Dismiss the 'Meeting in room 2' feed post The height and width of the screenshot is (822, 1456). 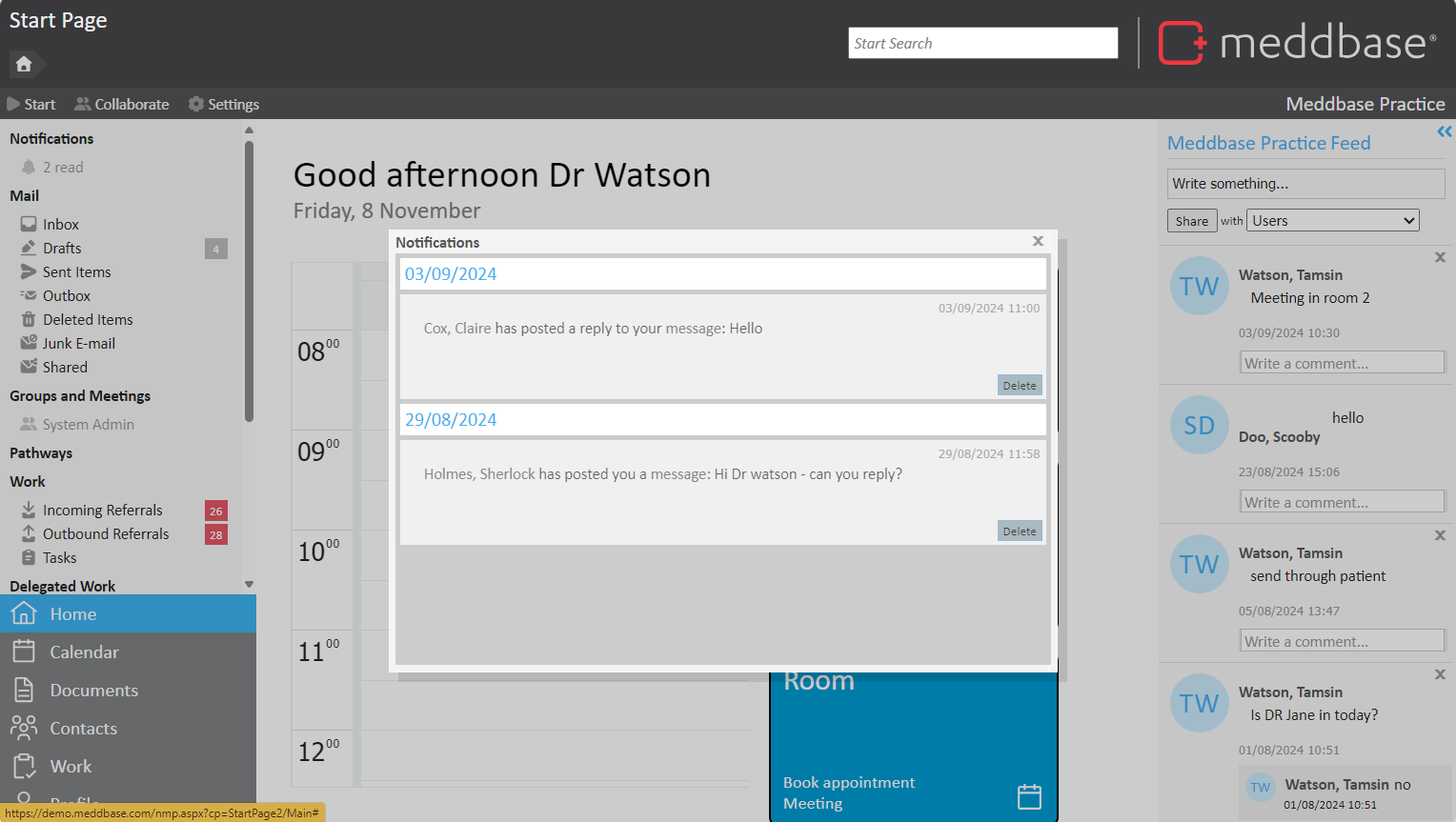[1440, 257]
